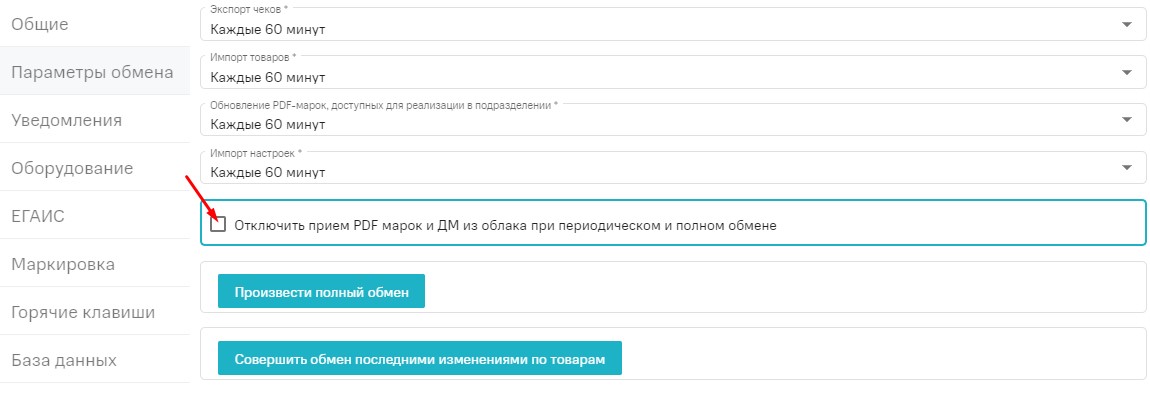
Task: Click Импорт товаров value Каждые 60 минут
Action: 268,77
